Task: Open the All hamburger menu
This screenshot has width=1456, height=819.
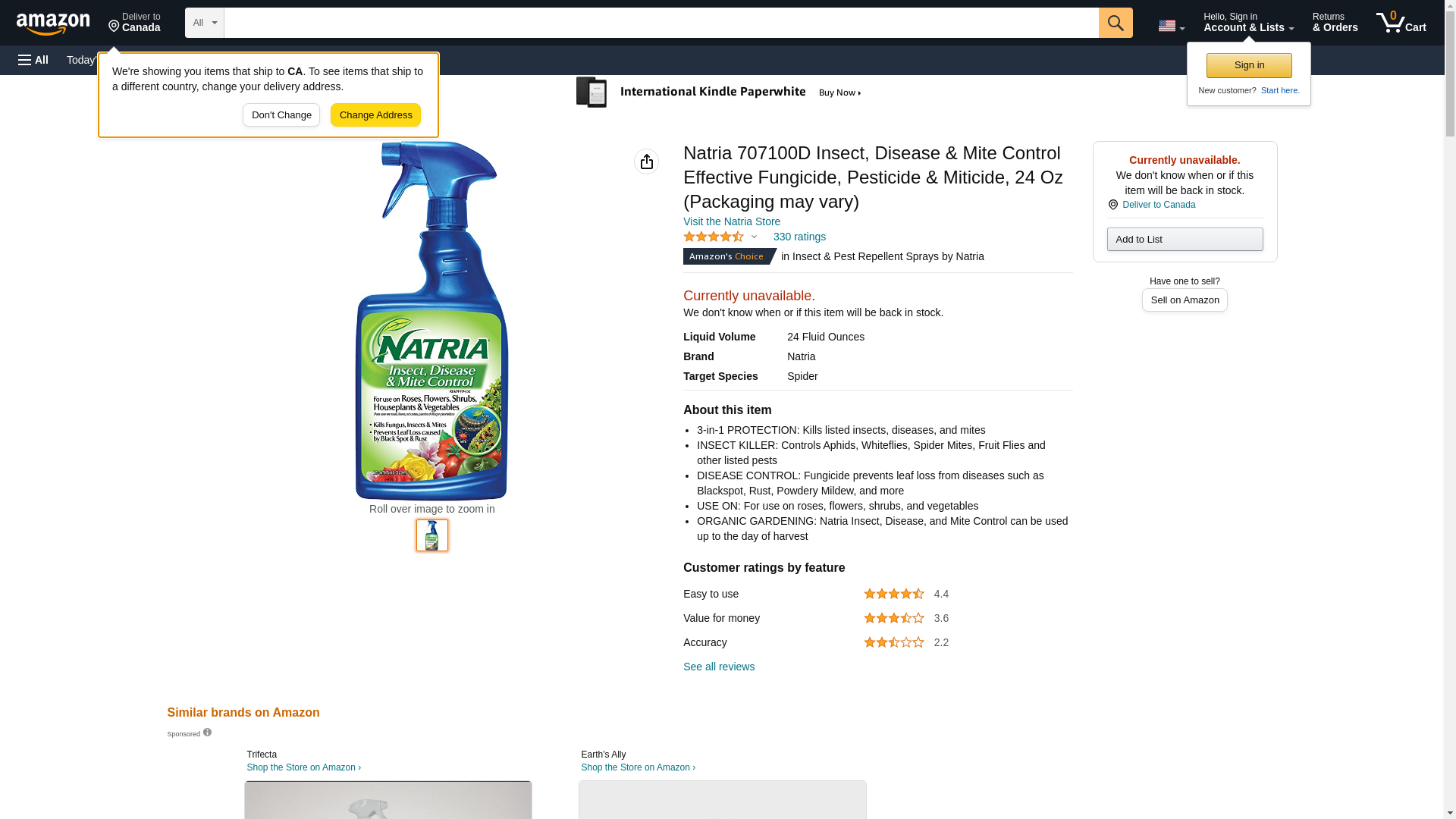Action: tap(33, 60)
